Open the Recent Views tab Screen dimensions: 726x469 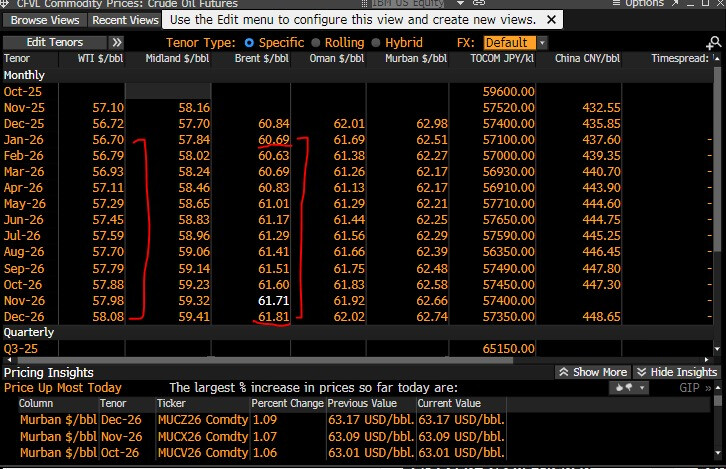pos(124,19)
